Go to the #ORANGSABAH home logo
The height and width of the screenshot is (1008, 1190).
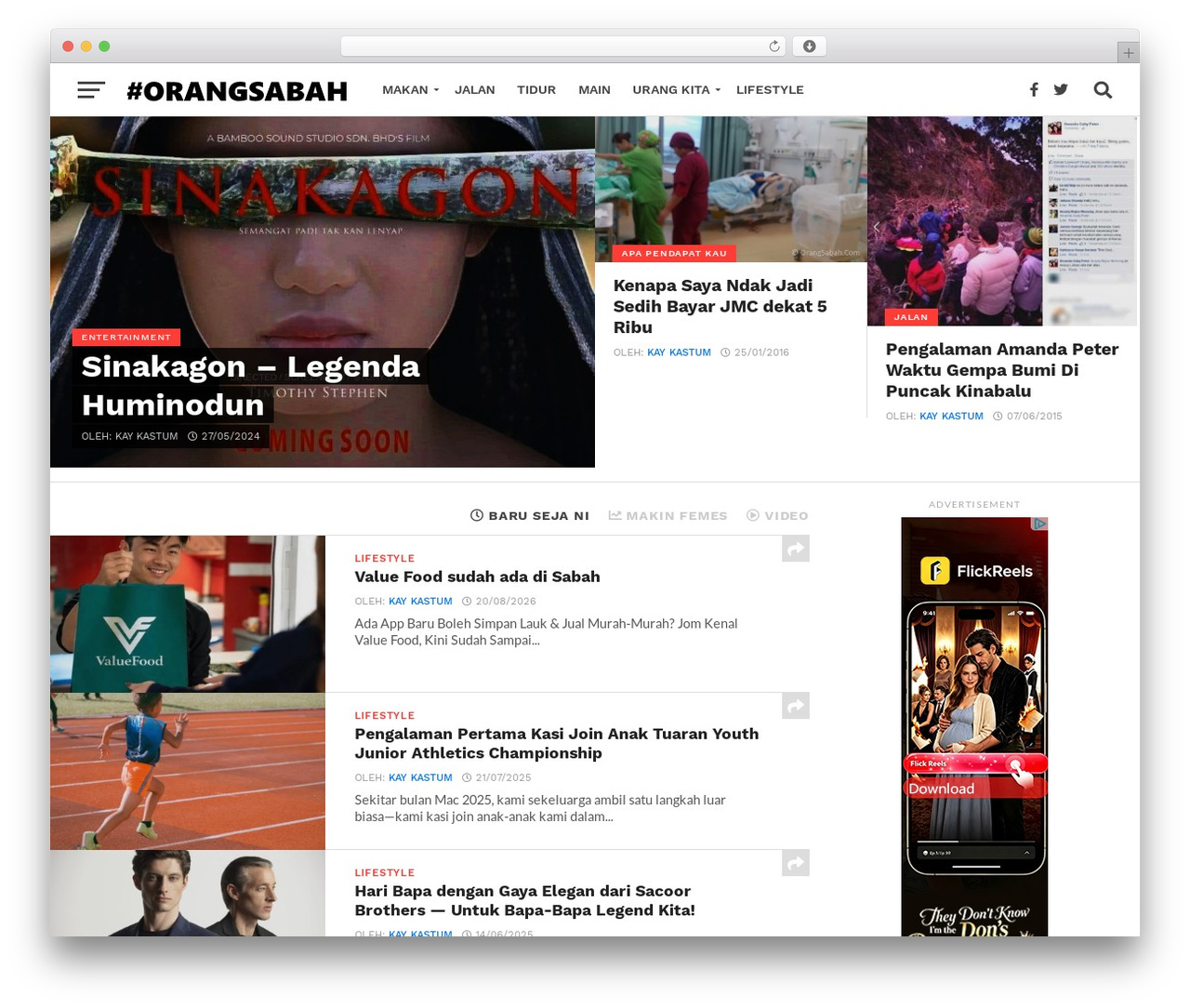(x=237, y=90)
